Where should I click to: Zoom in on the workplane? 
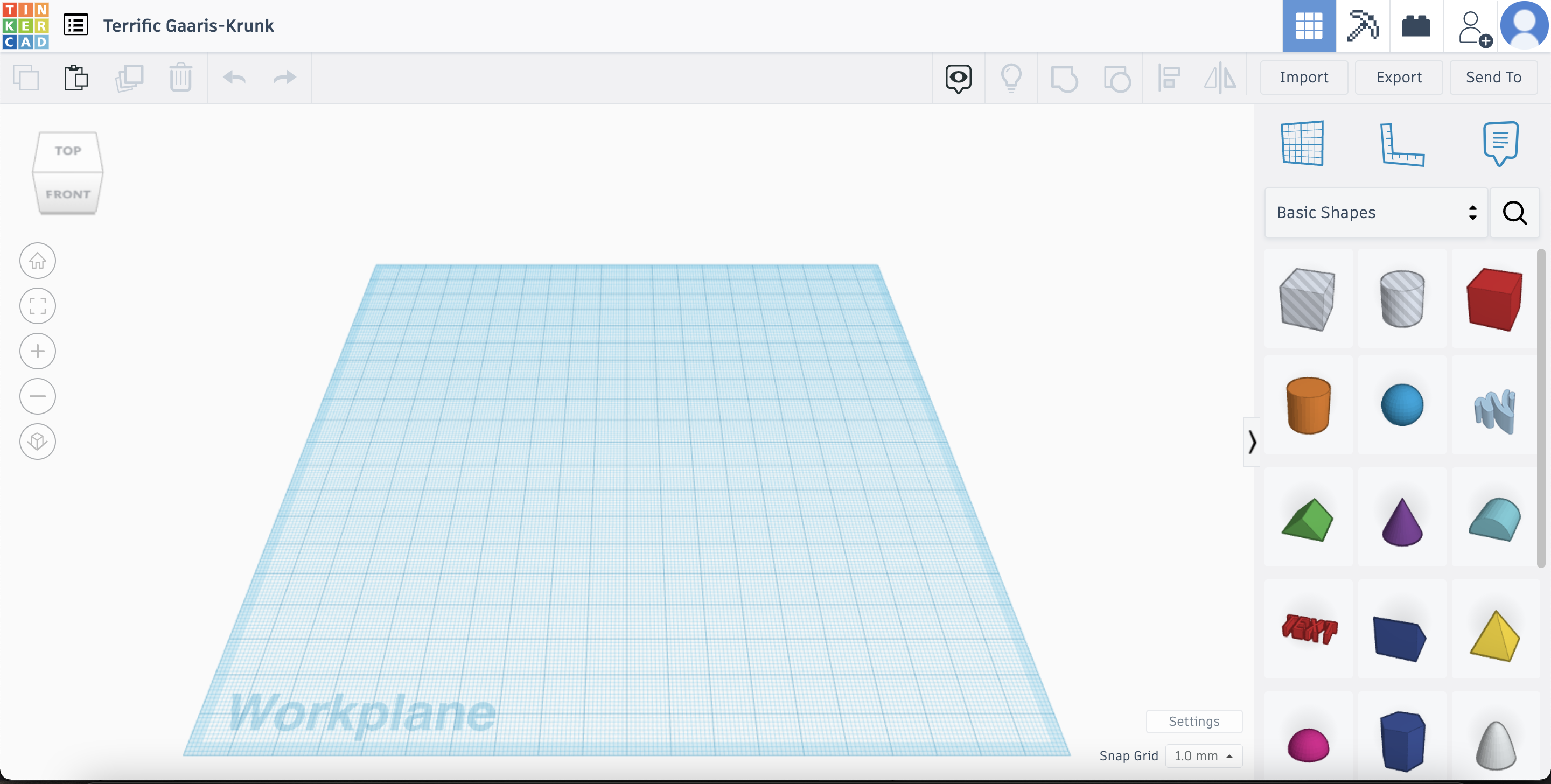pyautogui.click(x=37, y=351)
